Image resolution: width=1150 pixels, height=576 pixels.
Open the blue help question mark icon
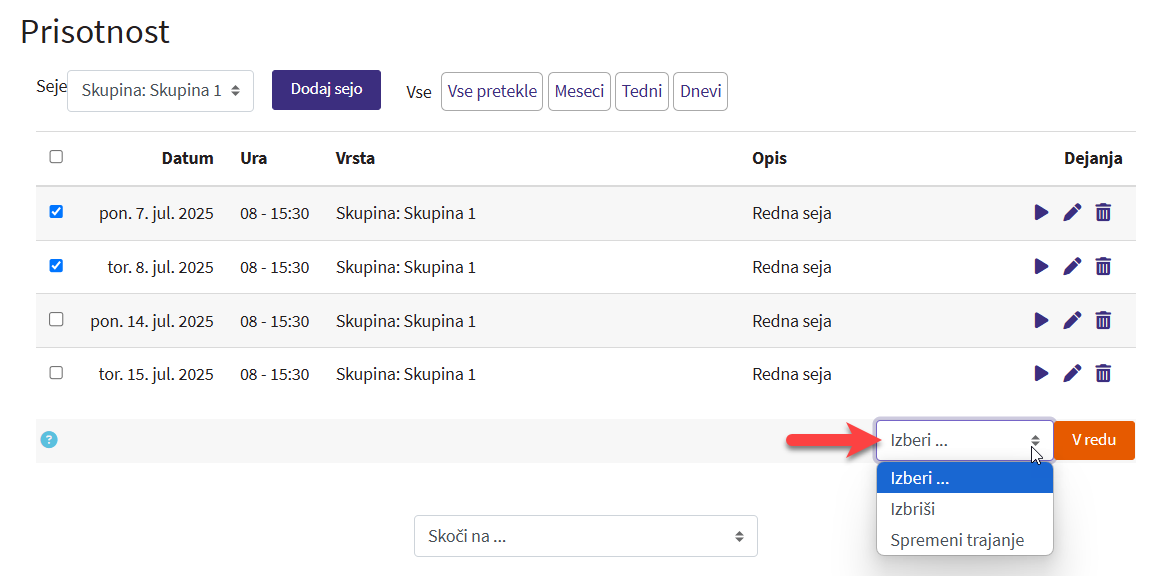click(x=49, y=439)
